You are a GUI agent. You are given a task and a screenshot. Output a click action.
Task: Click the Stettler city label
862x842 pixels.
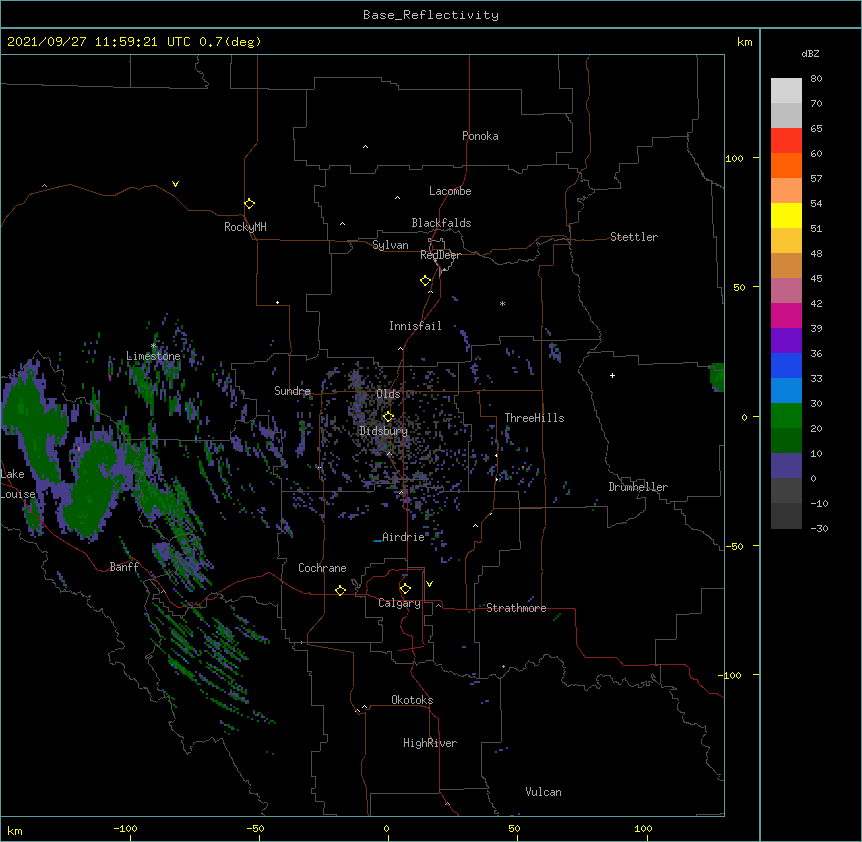coord(634,237)
